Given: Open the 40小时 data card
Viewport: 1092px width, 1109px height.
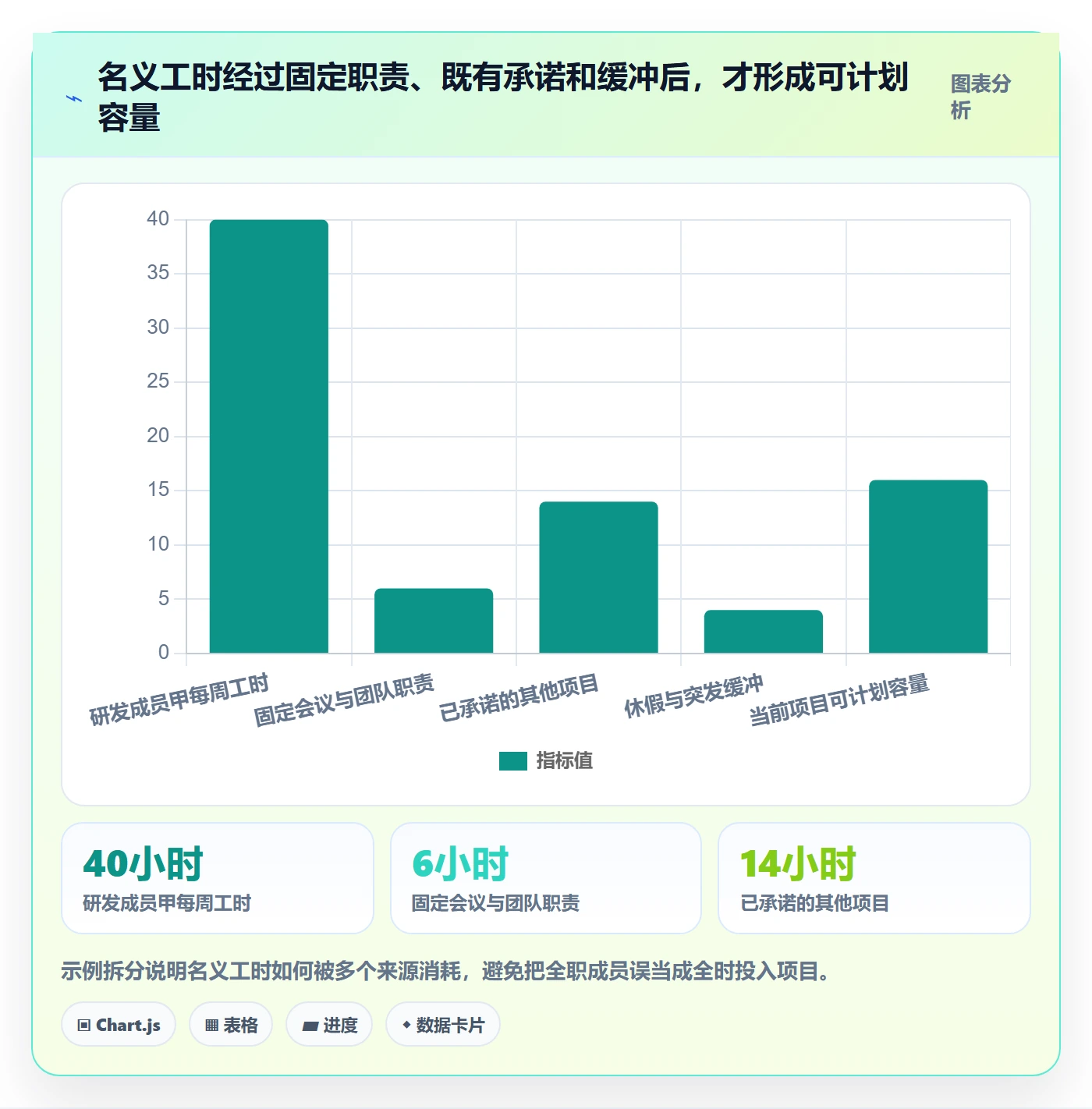Looking at the screenshot, I should tap(218, 878).
